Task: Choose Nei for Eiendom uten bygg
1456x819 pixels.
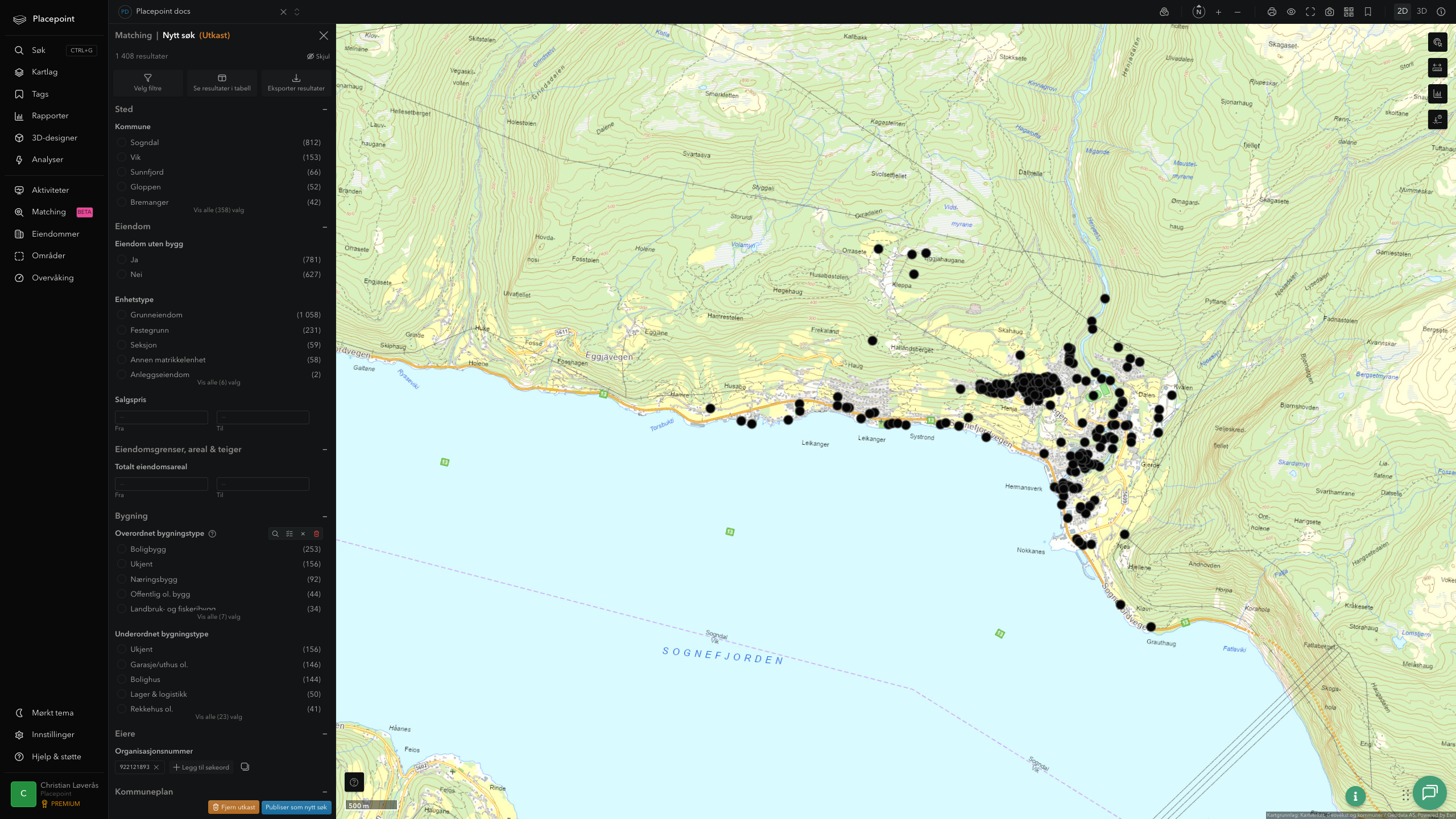Action: (122, 274)
